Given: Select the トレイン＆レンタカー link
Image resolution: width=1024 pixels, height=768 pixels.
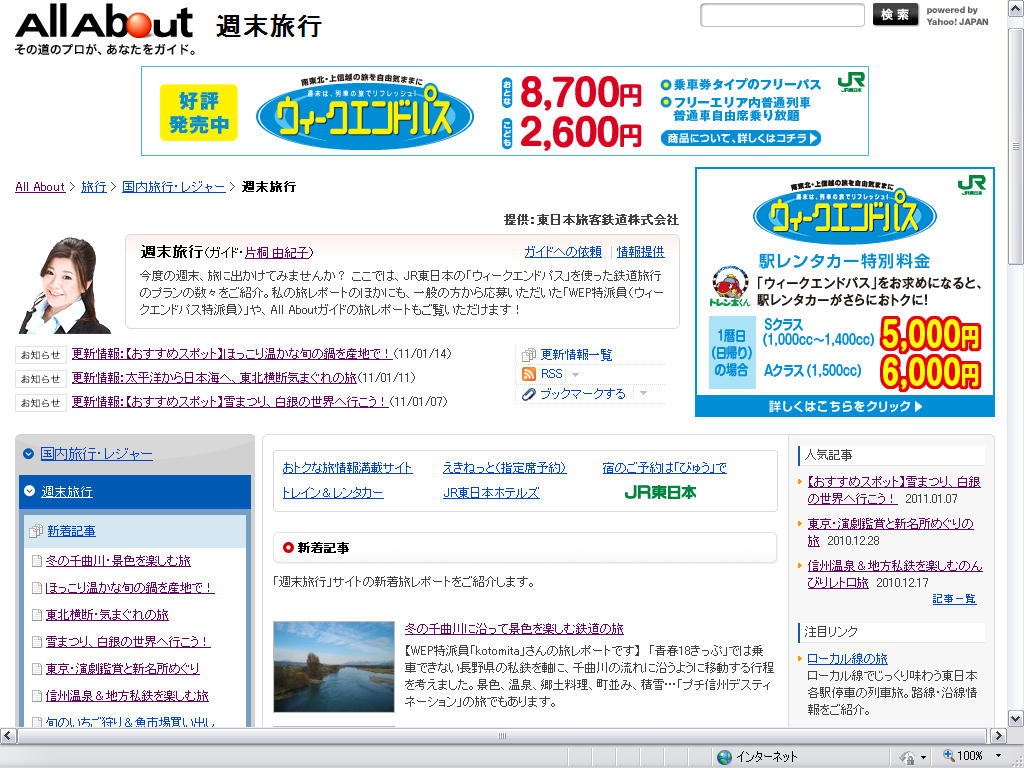Looking at the screenshot, I should [x=333, y=493].
